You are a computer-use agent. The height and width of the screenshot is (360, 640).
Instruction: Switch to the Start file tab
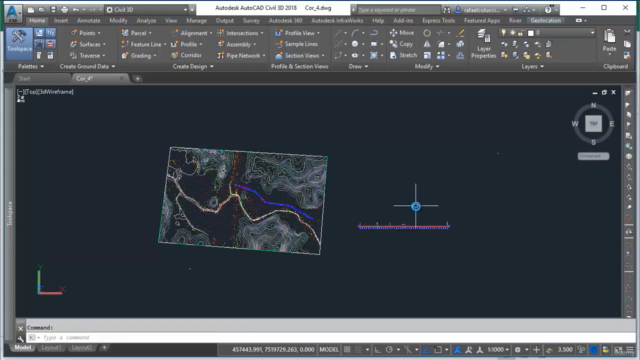point(24,78)
